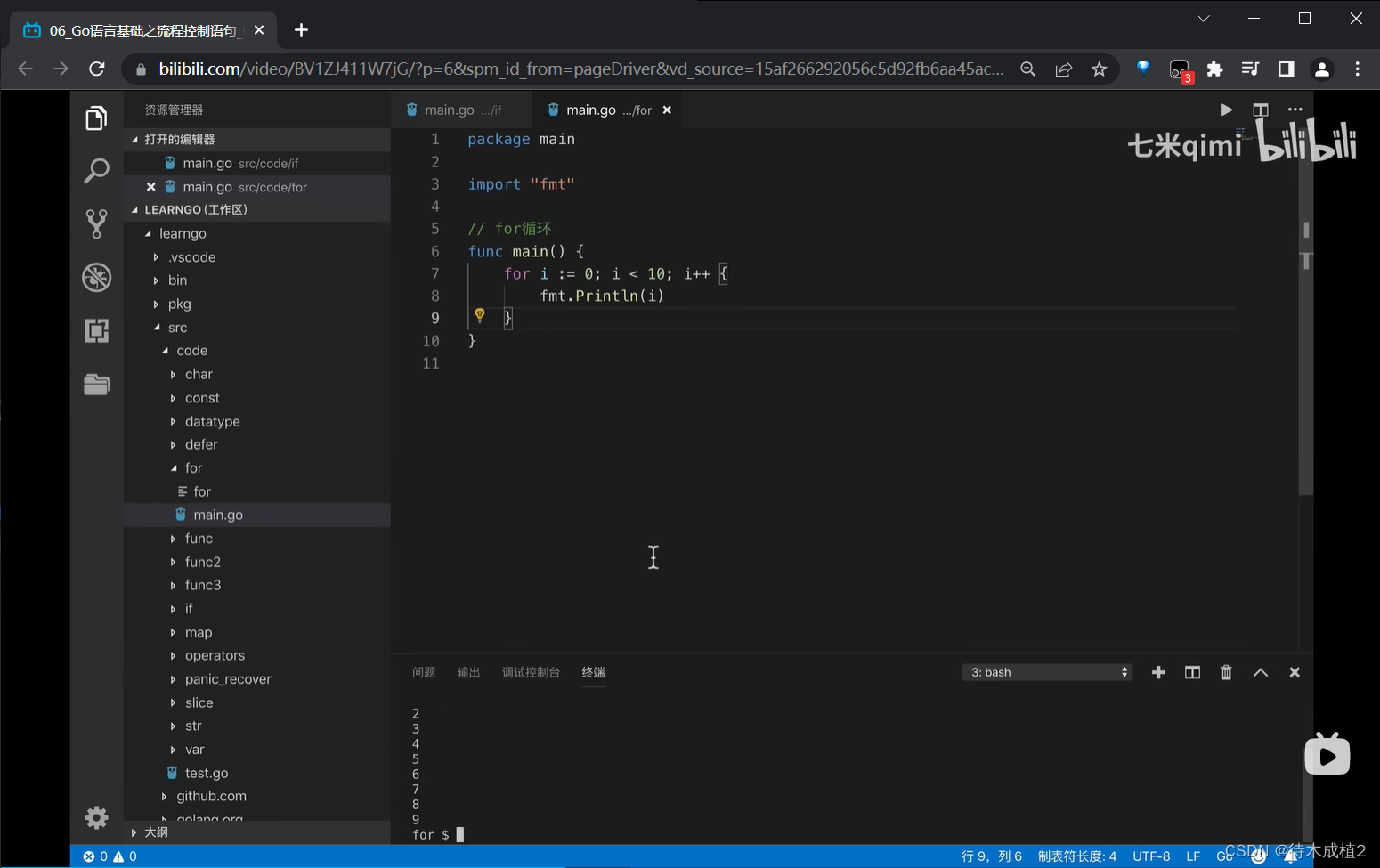
Task: Play the video with bilibili play button
Action: tap(1327, 755)
